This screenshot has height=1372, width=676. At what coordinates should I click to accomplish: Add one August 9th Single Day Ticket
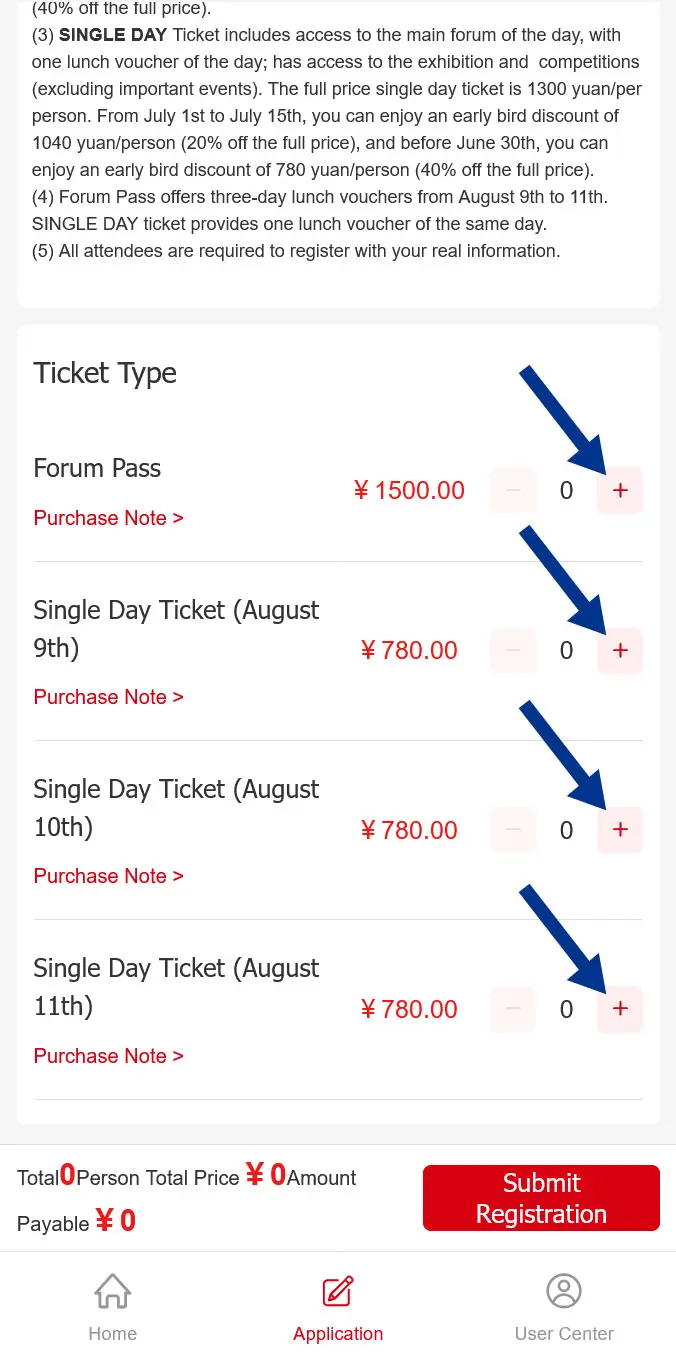tap(620, 650)
